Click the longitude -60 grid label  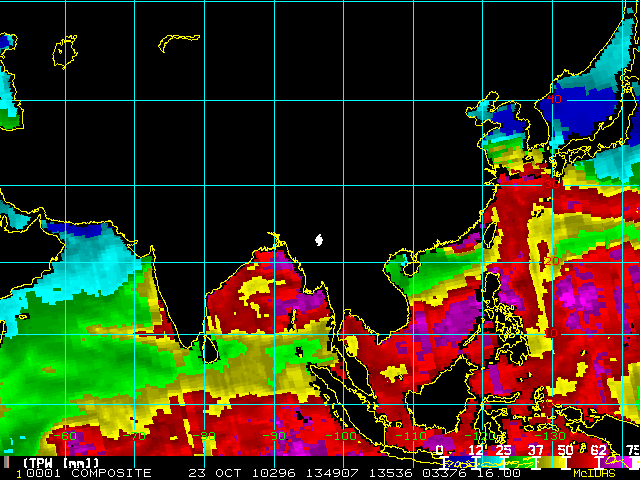68,436
